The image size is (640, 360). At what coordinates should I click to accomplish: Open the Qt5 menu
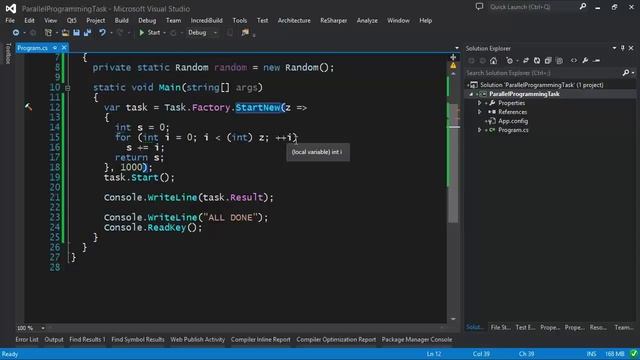point(71,20)
